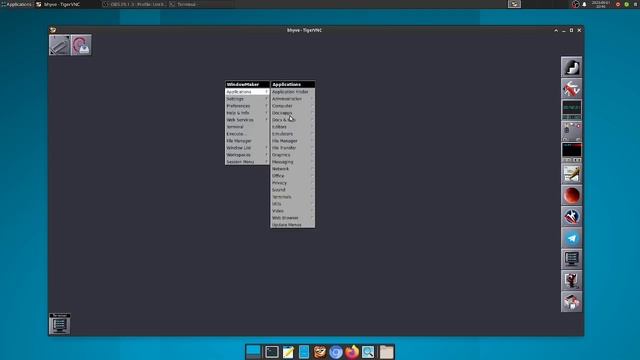
Task: Open the Video submenu
Action: pyautogui.click(x=292, y=211)
